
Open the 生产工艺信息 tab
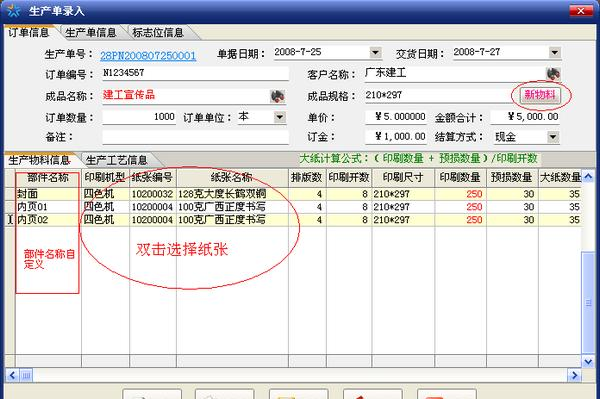pos(116,160)
